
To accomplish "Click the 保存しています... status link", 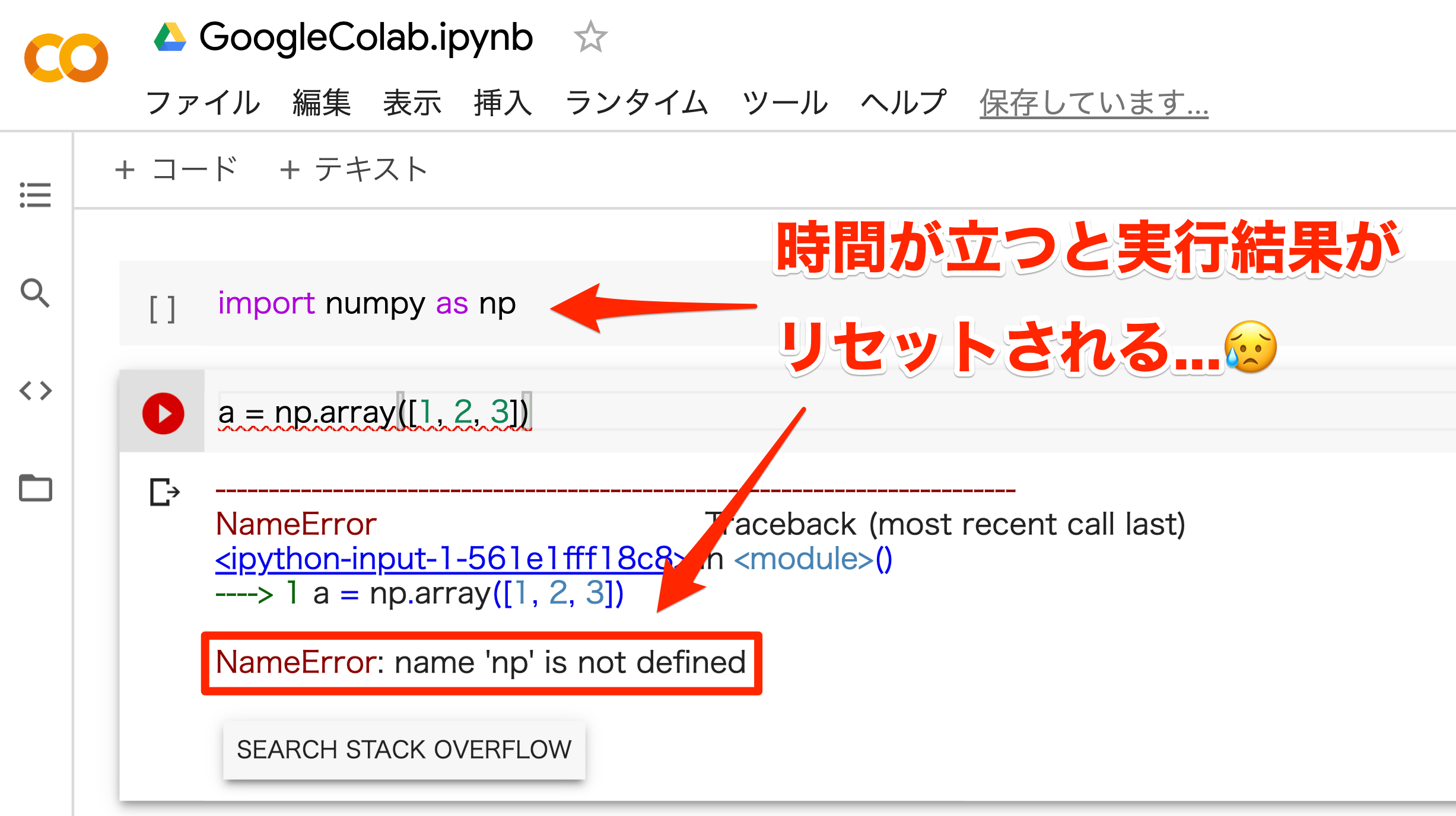I will (x=1093, y=103).
